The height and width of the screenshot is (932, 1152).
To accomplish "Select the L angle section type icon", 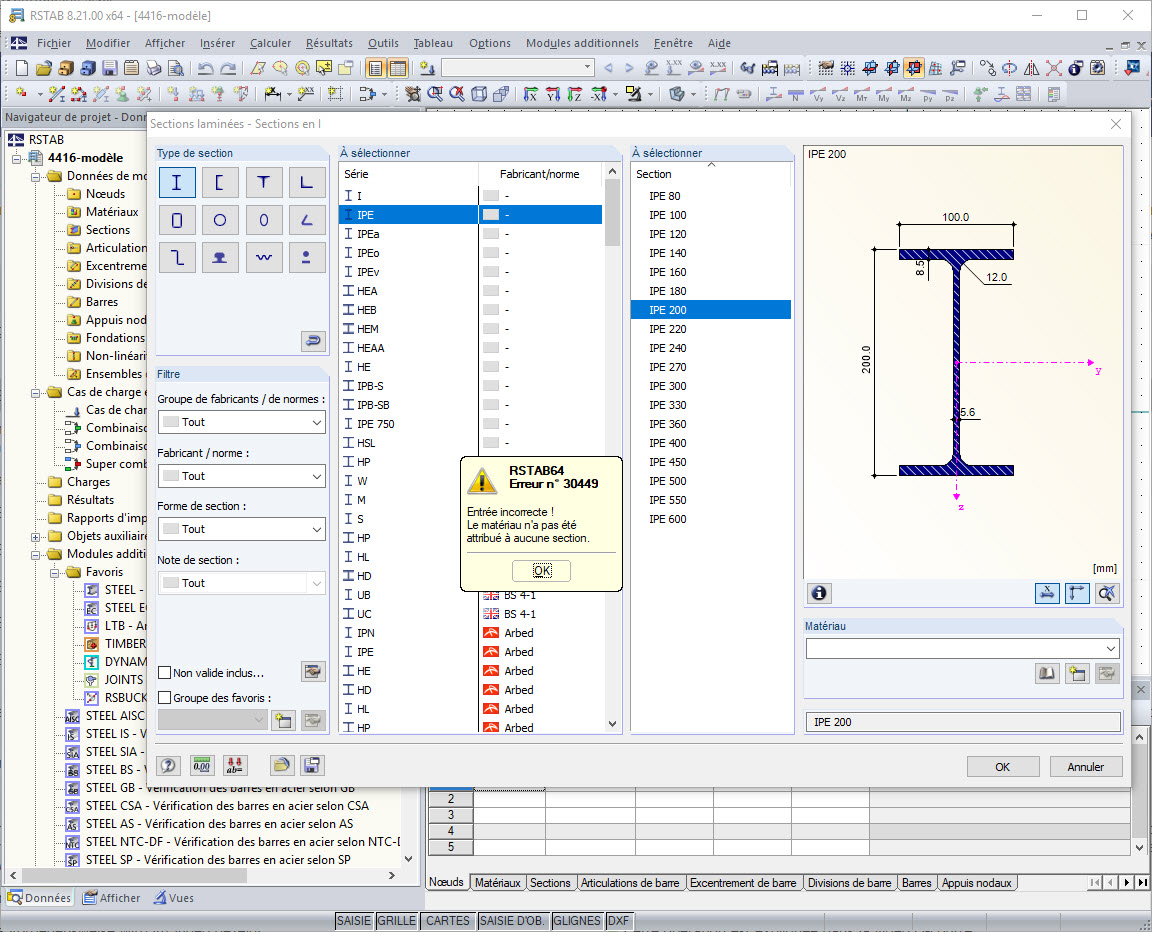I will (x=307, y=183).
